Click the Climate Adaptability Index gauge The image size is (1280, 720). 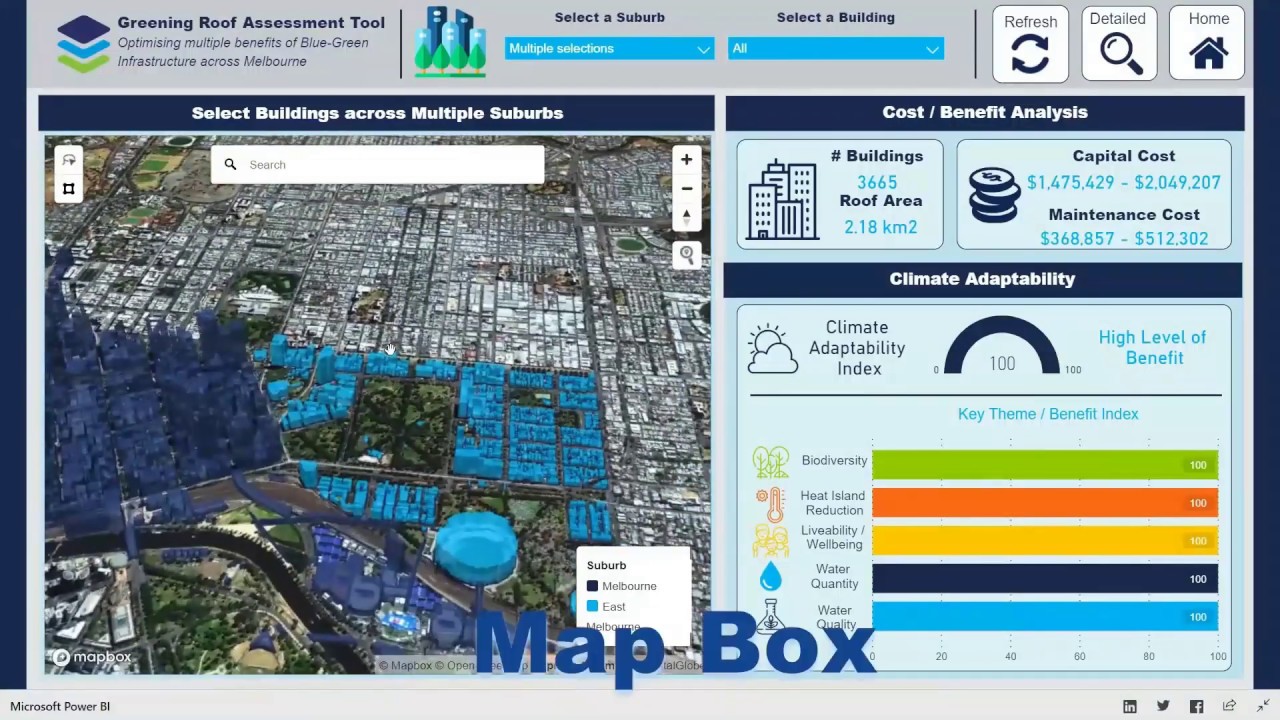tap(1002, 347)
